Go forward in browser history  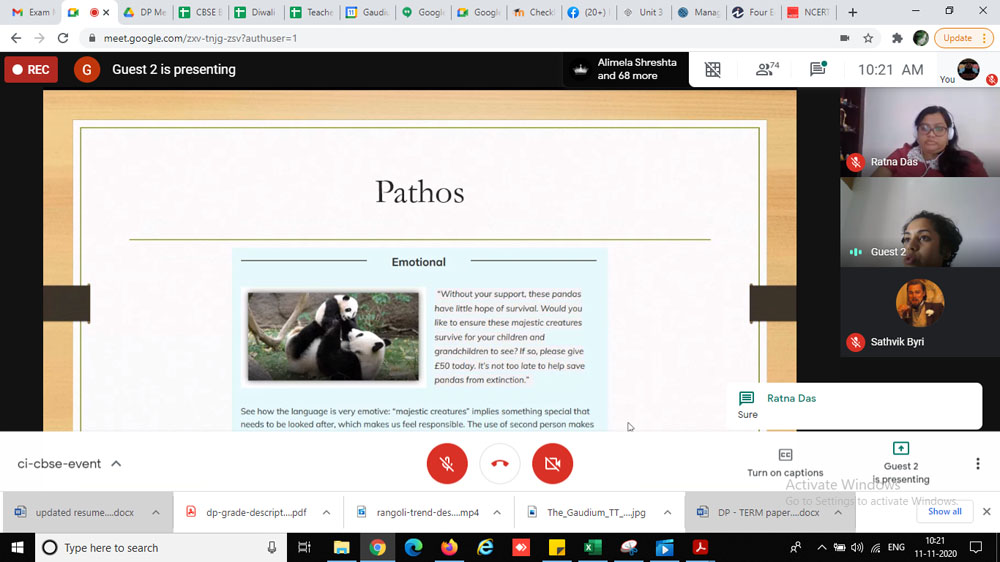(40, 38)
